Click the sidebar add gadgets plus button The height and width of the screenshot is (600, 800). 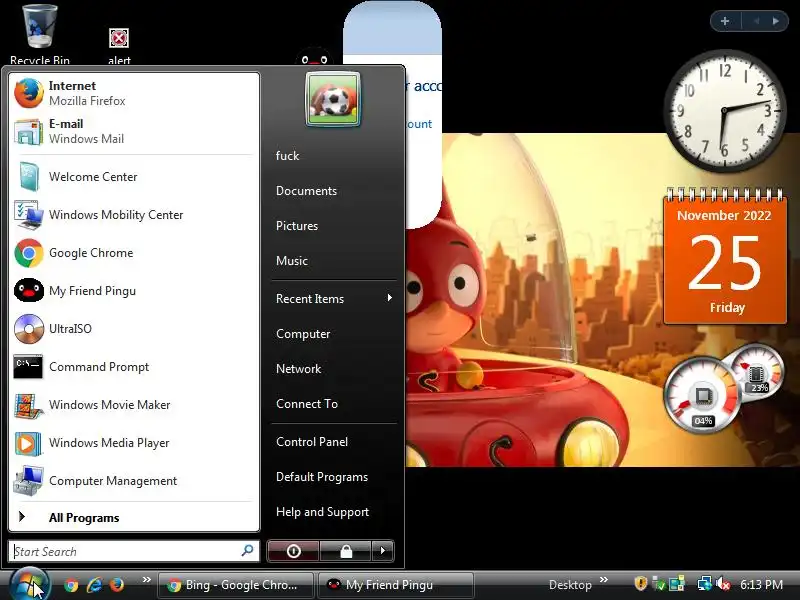(725, 21)
